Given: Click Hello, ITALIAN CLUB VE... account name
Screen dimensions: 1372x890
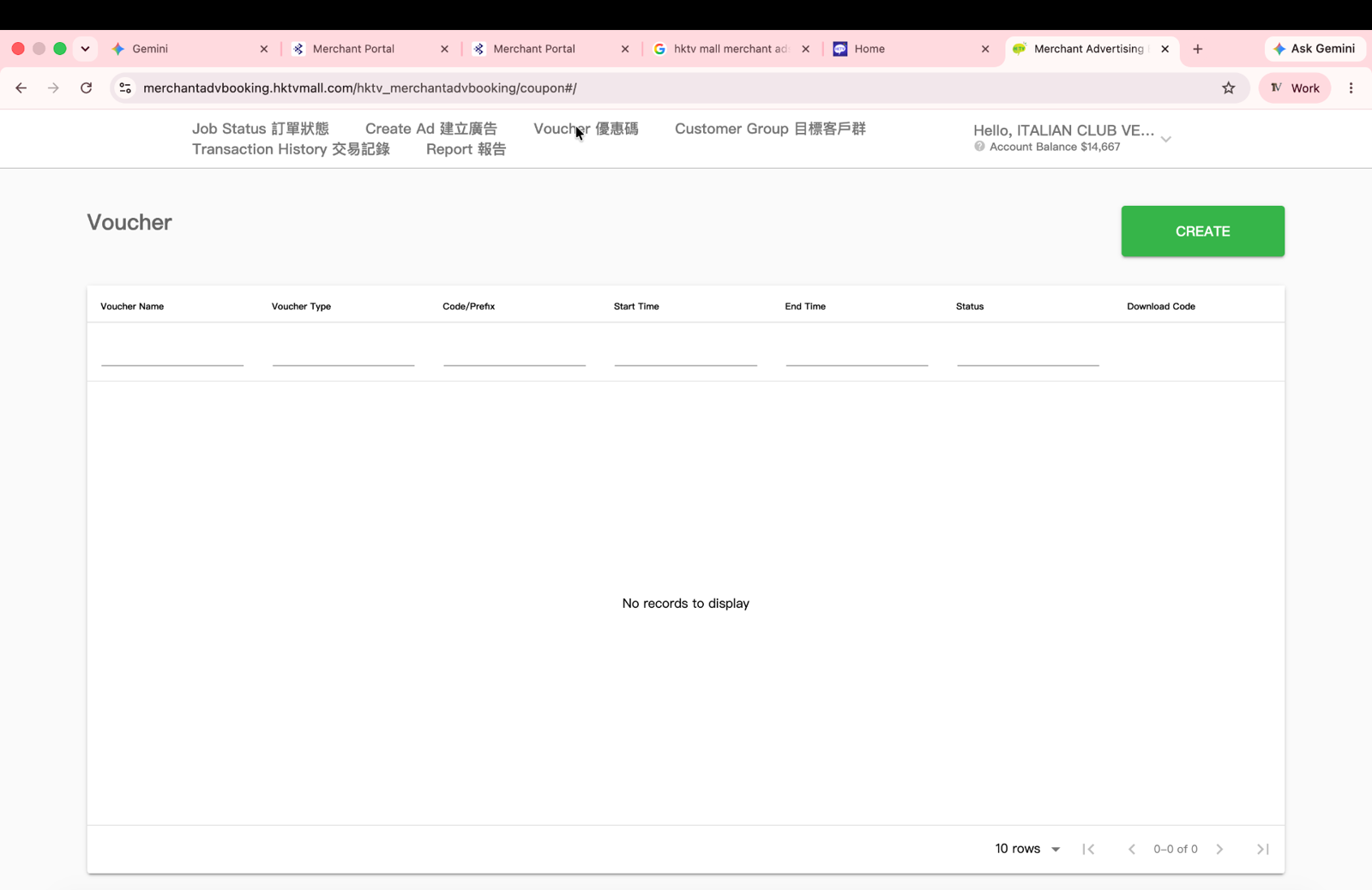Looking at the screenshot, I should [x=1063, y=130].
